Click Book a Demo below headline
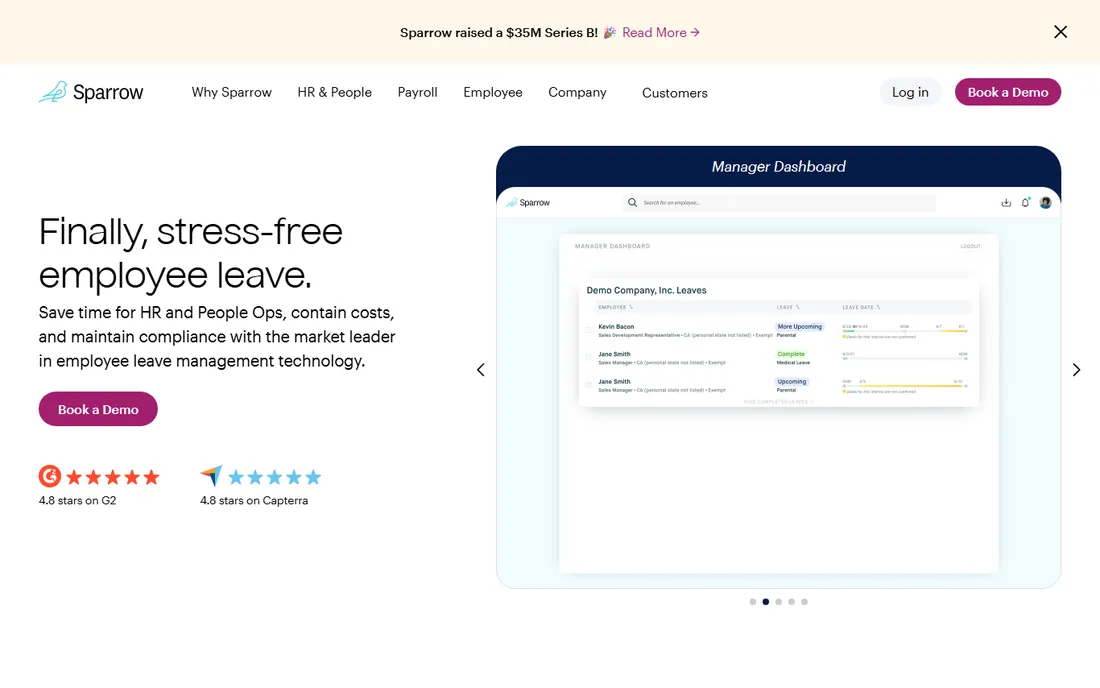The width and height of the screenshot is (1100, 688). [98, 409]
